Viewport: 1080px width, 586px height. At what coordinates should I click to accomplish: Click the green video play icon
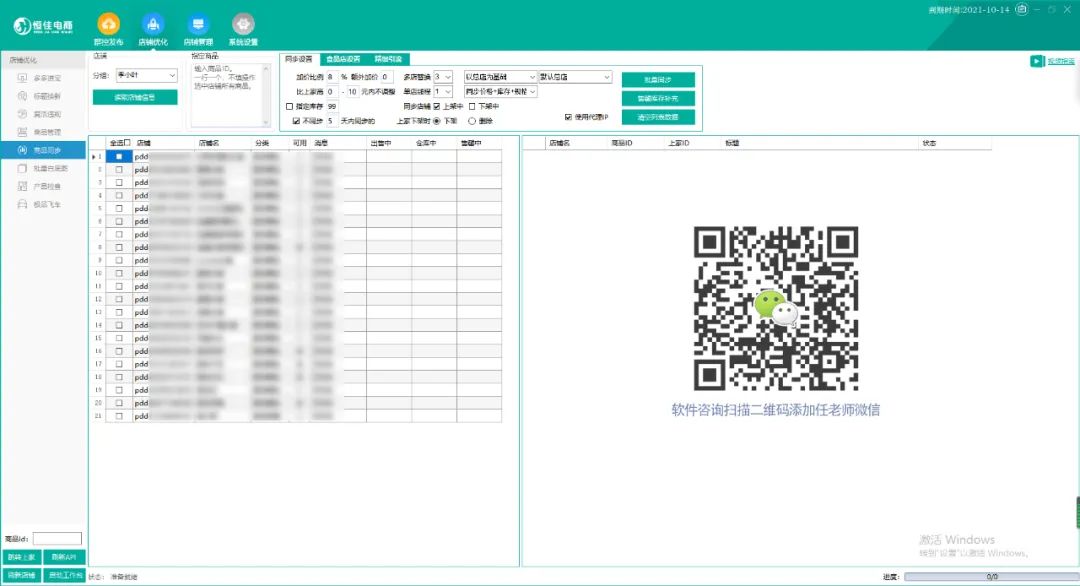coord(1037,61)
